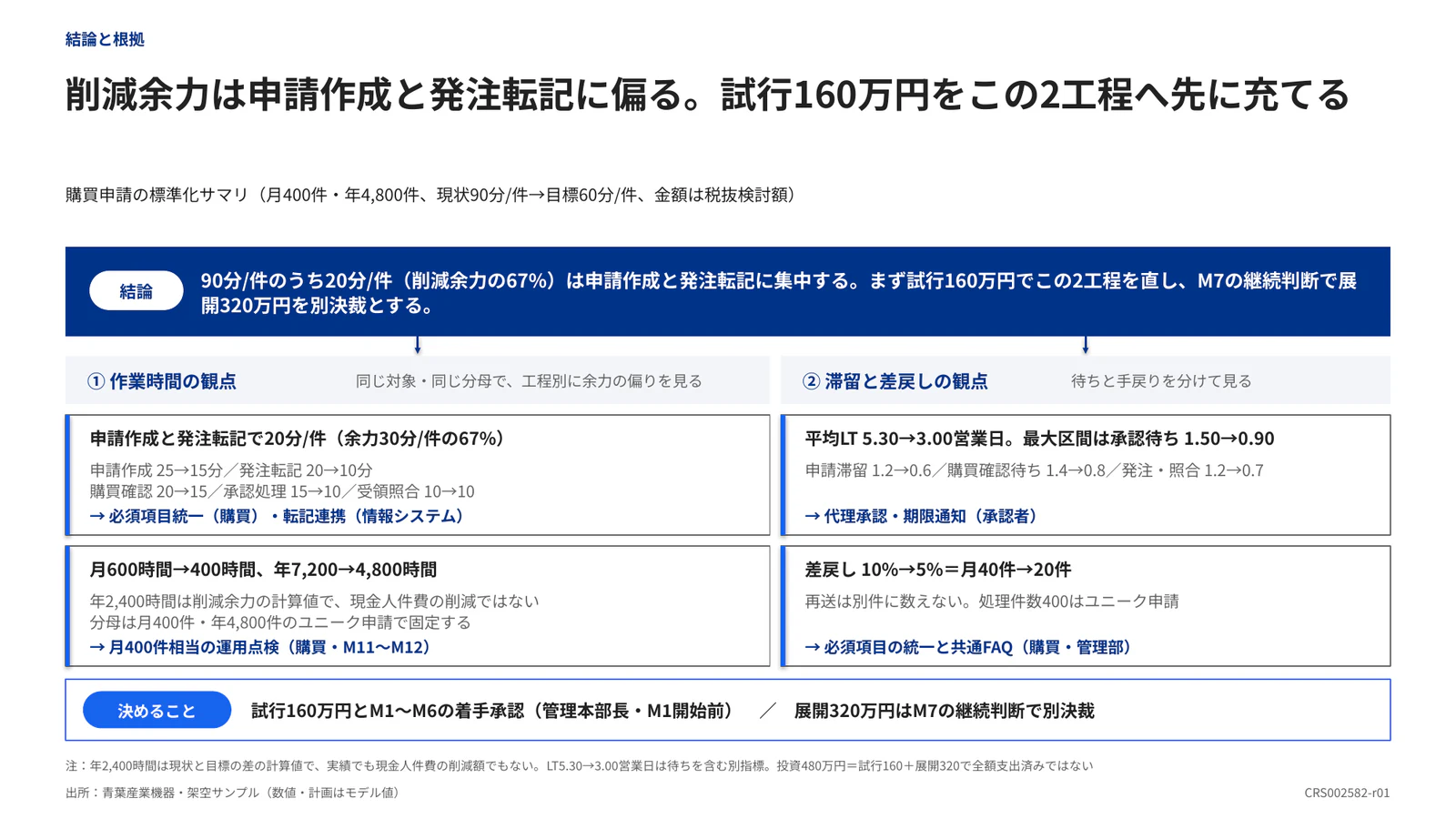Click the action '→ 代理承認・期限通知（承認者）'
This screenshot has height=819, width=1456.
[x=925, y=516]
